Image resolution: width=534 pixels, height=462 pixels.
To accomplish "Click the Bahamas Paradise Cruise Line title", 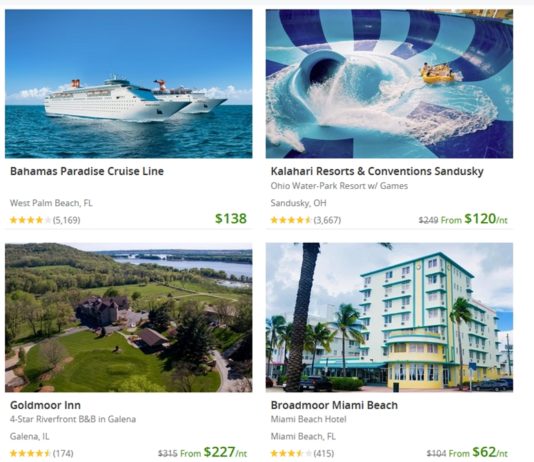I will coord(87,171).
